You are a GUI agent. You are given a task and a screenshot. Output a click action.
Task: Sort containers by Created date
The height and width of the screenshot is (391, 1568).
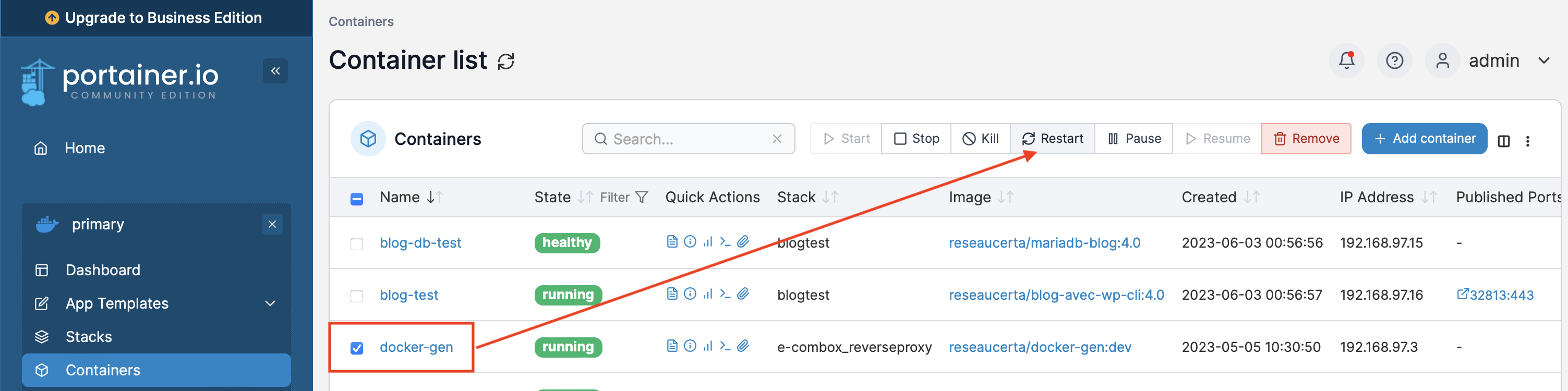pyautogui.click(x=1221, y=198)
